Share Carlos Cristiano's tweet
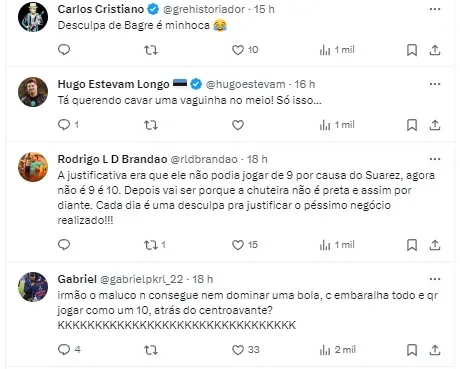The width and height of the screenshot is (460, 369). click(435, 50)
